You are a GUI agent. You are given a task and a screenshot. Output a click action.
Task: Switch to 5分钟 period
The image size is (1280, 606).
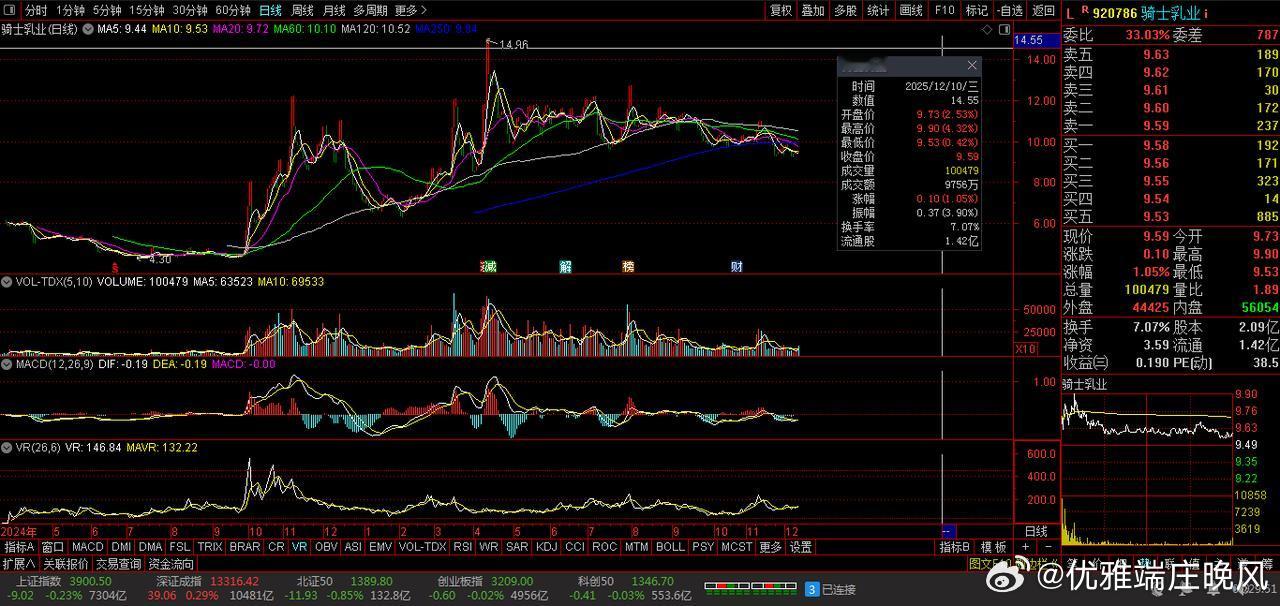107,10
